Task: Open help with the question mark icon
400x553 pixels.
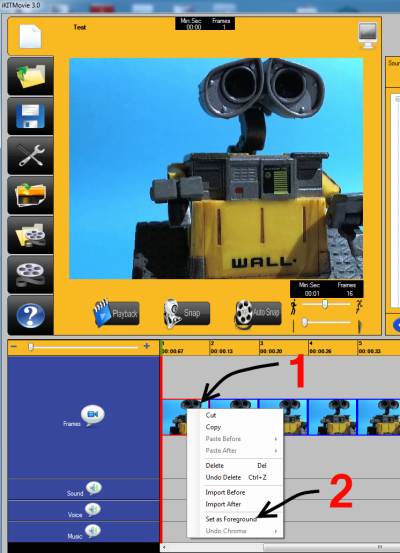Action: coord(31,315)
